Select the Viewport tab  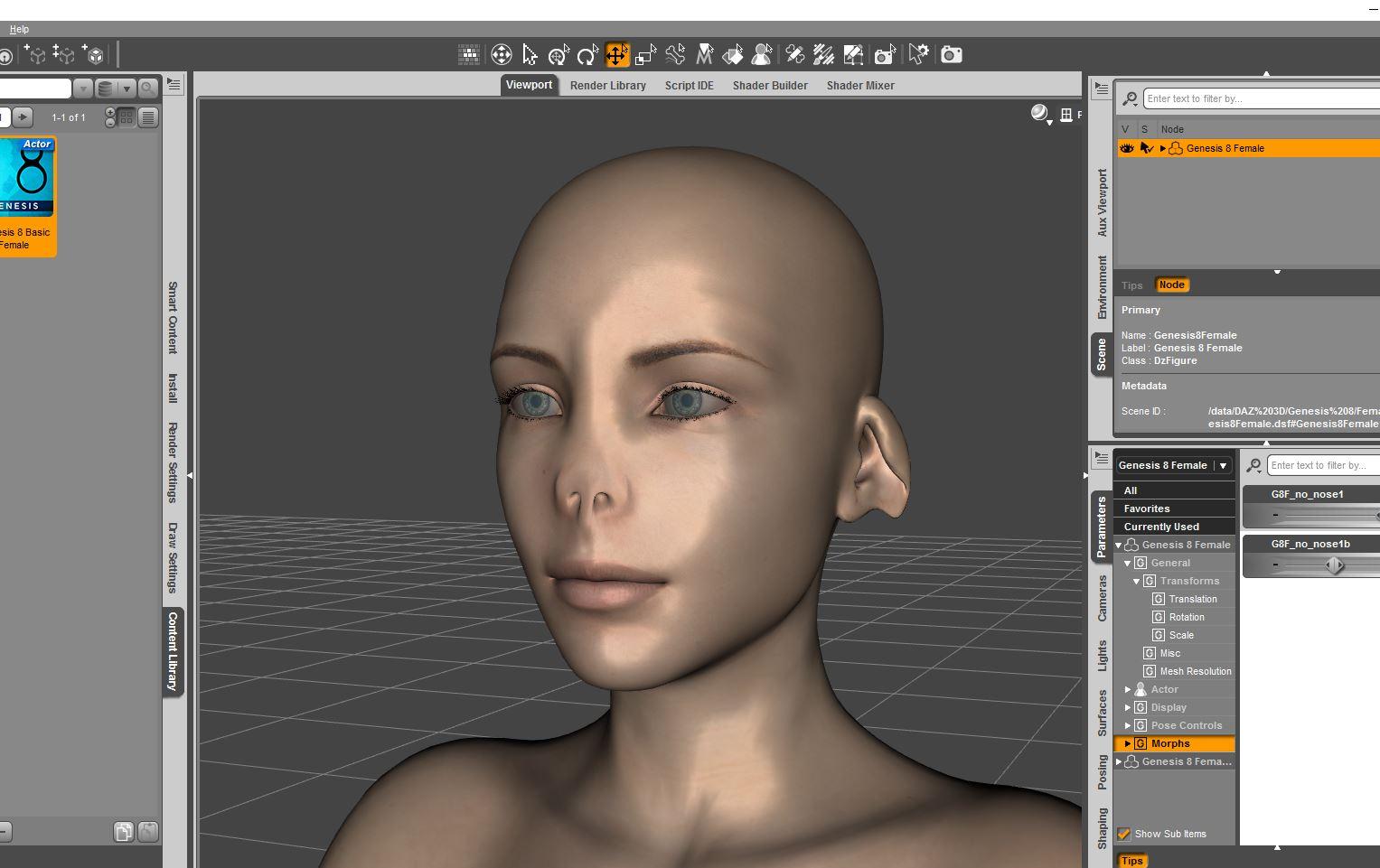click(529, 85)
